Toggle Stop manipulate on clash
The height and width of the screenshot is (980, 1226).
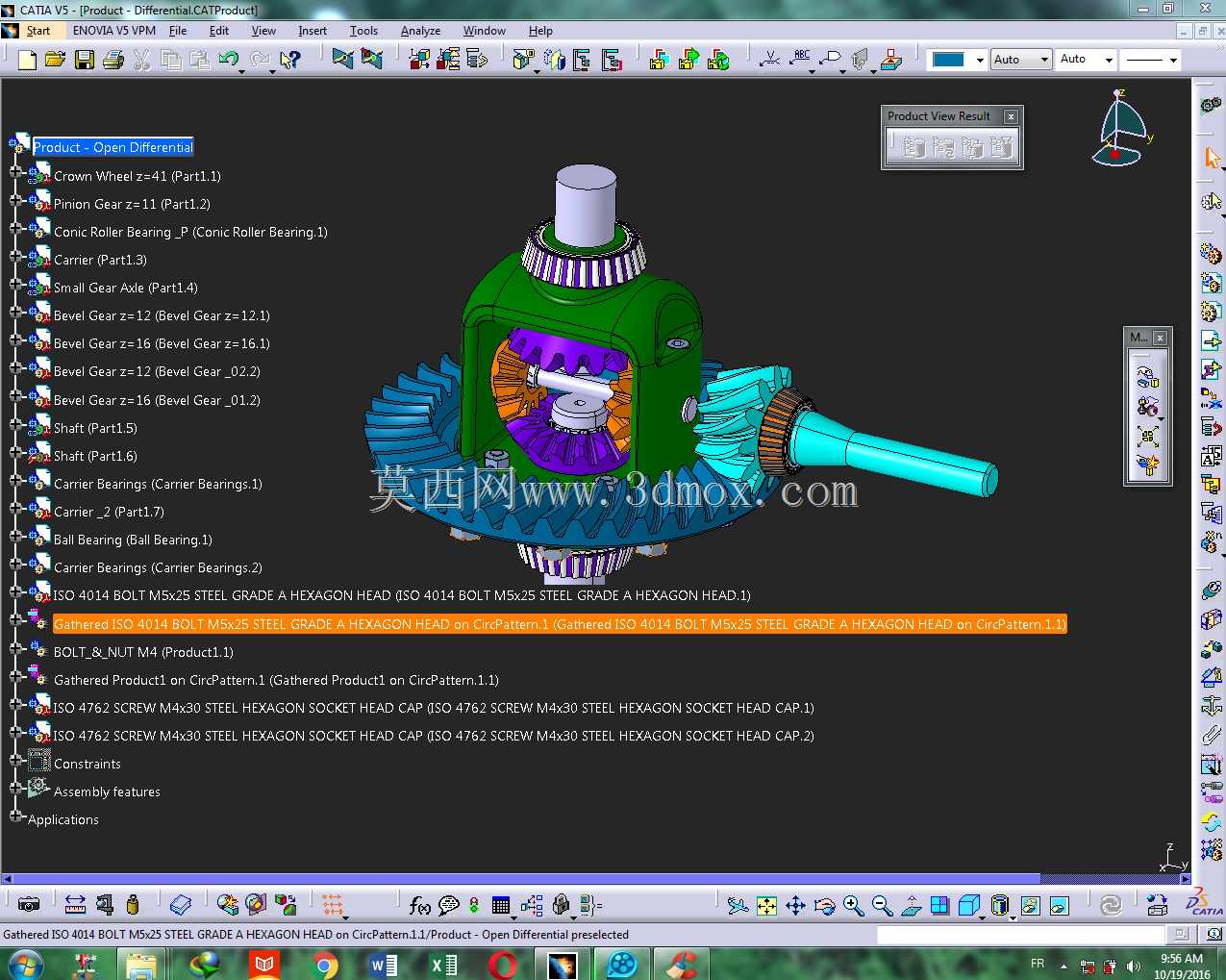tap(1147, 465)
